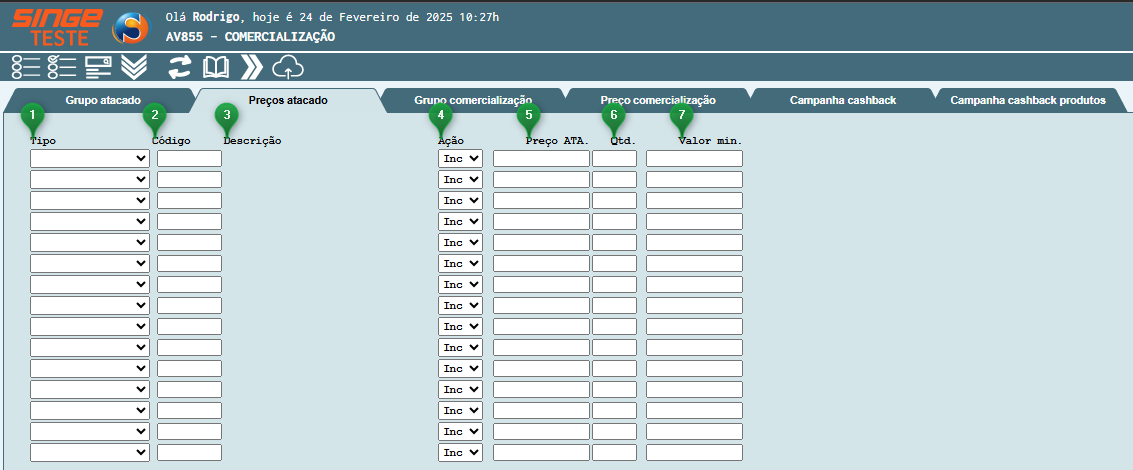The height and width of the screenshot is (470, 1133).
Task: Open the first row Ação dropdown
Action: (460, 158)
